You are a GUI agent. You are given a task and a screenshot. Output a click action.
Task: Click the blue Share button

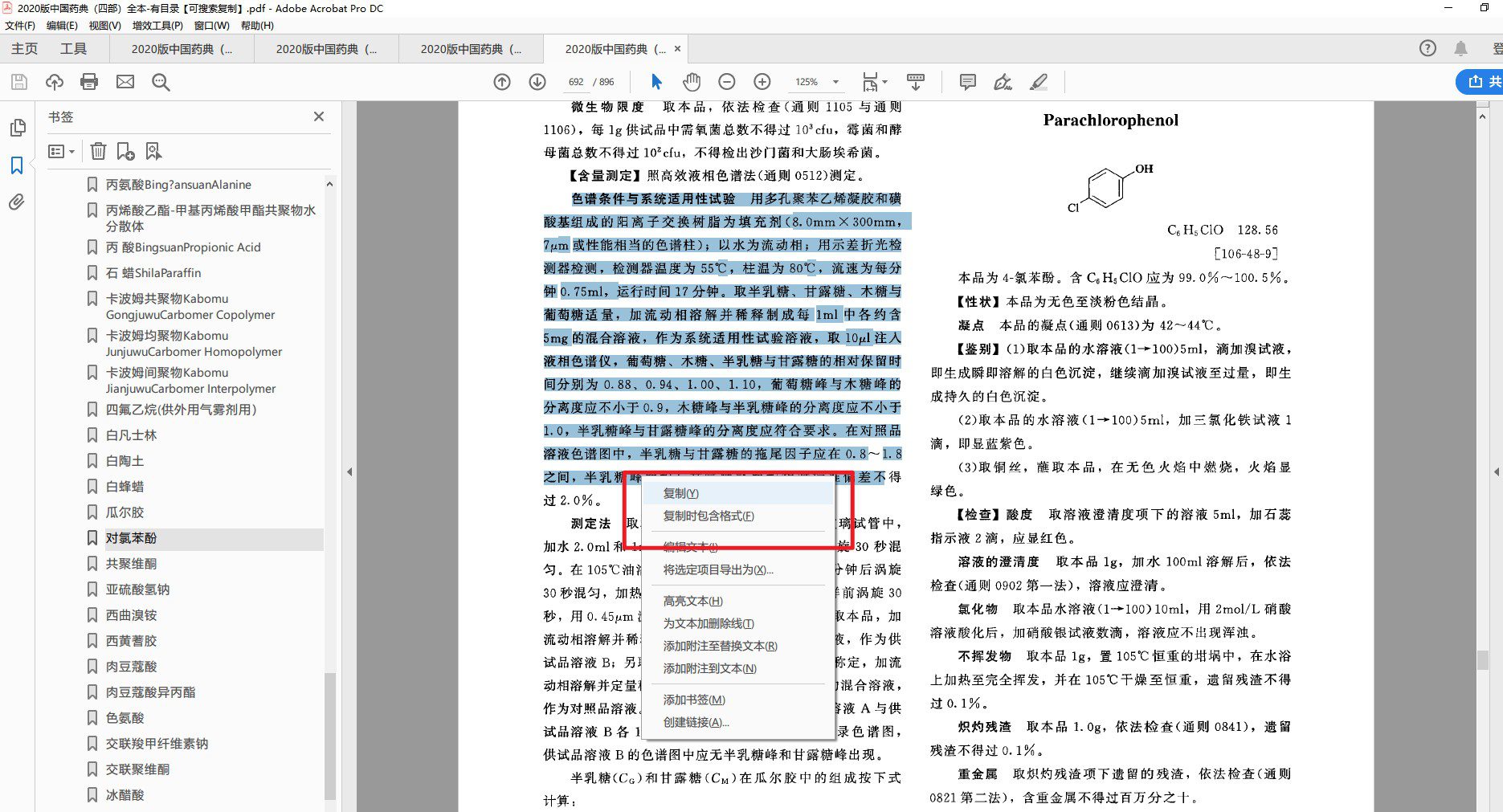pos(1481,82)
